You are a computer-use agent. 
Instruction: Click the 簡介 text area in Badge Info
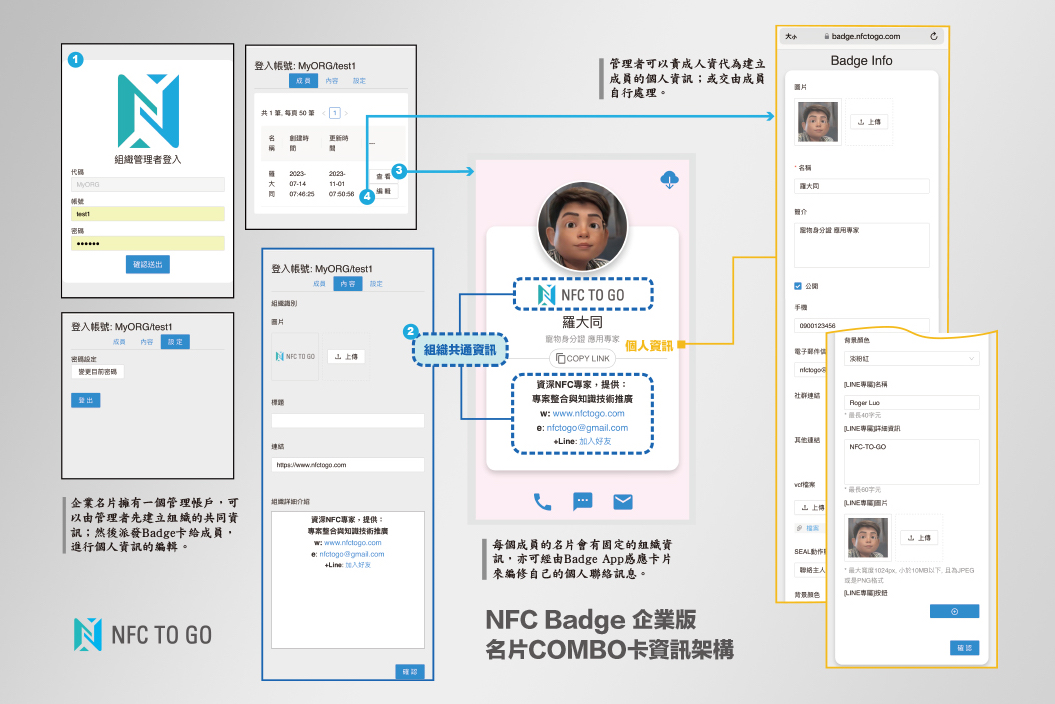pyautogui.click(x=862, y=245)
